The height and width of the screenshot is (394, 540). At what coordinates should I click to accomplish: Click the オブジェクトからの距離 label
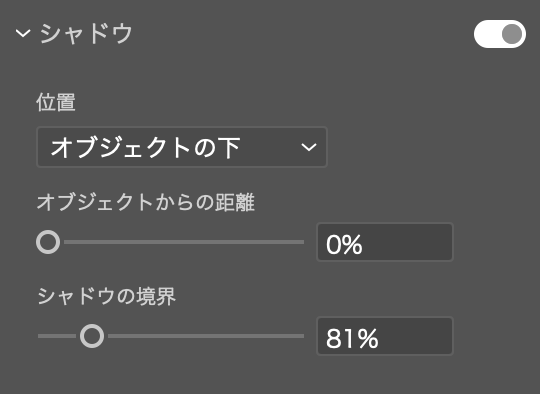(x=146, y=202)
